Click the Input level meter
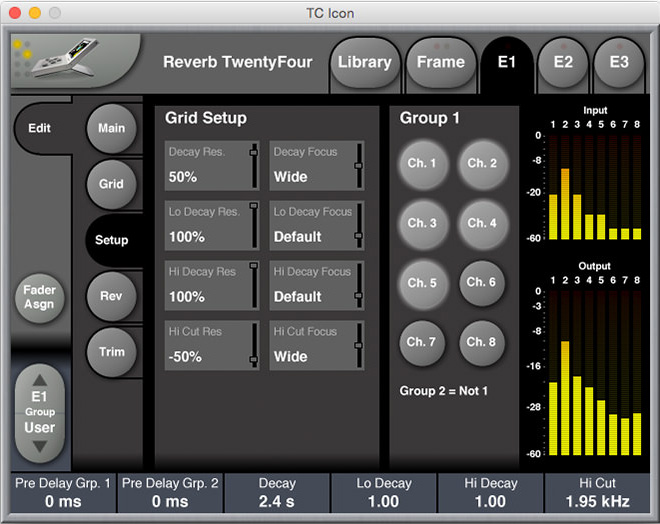660x524 pixels. point(595,187)
